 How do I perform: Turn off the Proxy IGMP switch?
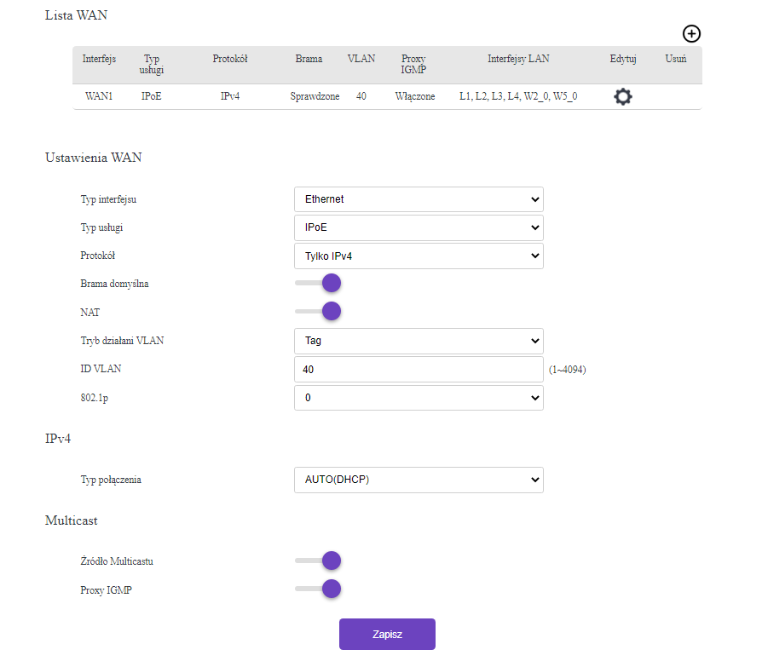(319, 589)
